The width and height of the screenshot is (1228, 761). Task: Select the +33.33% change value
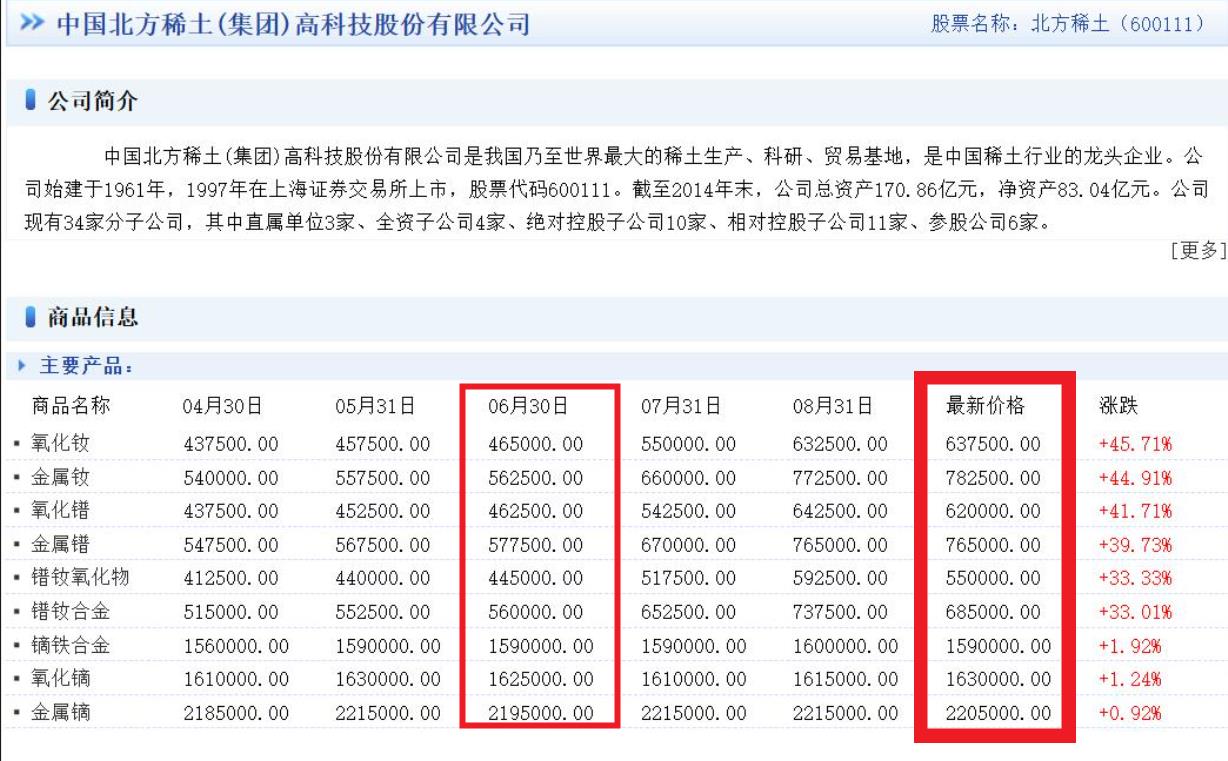point(1135,578)
